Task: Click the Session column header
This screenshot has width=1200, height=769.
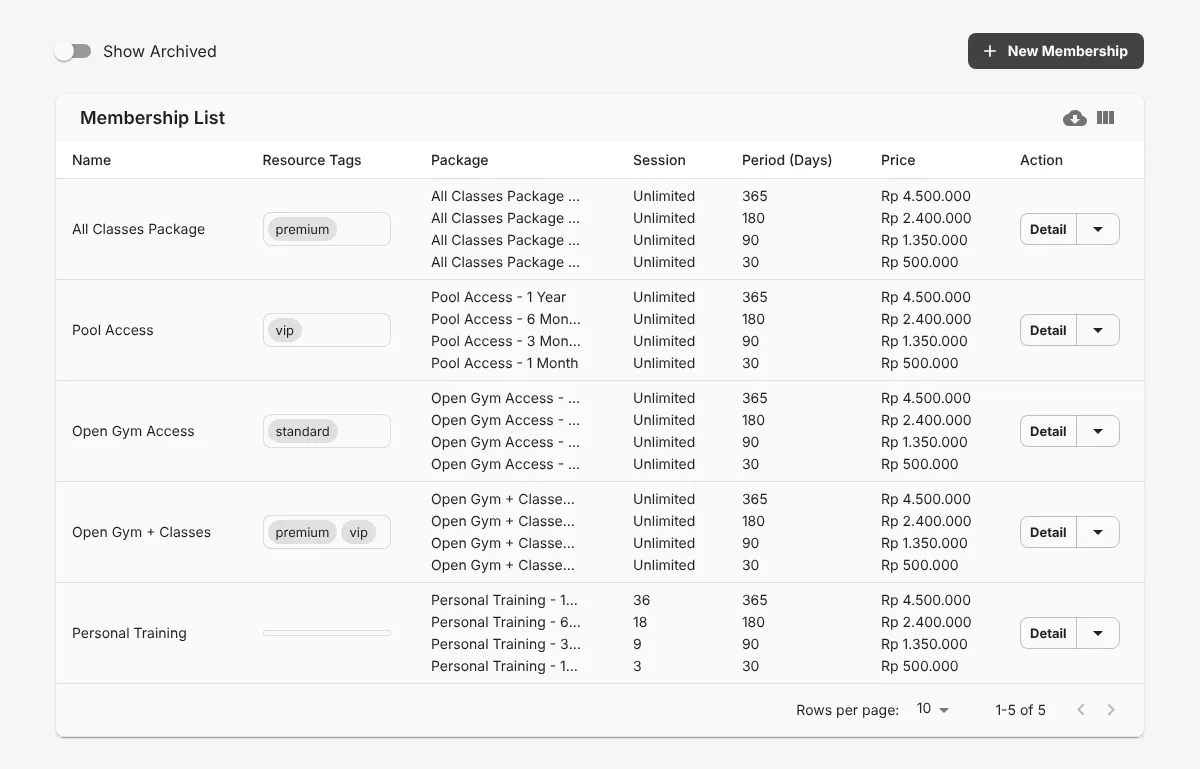Action: pyautogui.click(x=659, y=160)
